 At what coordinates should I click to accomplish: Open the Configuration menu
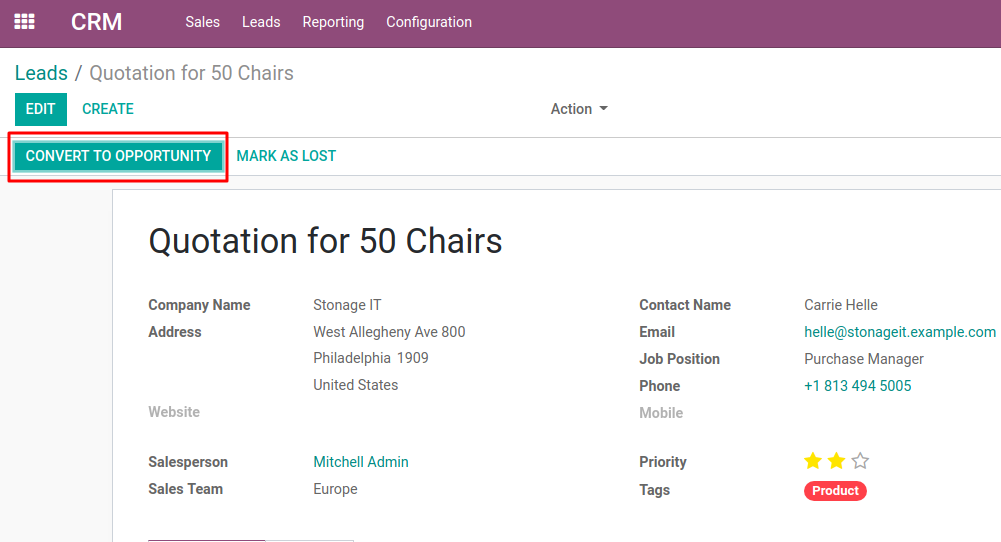[x=429, y=22]
